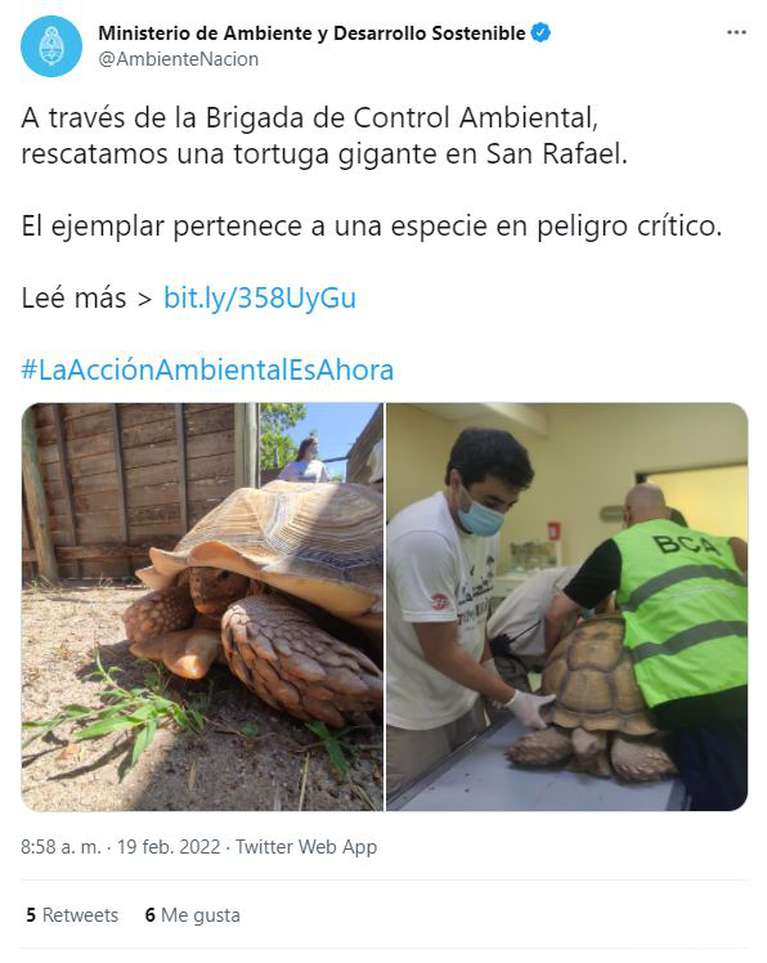767x963 pixels.
Task: Show the 5 Retweets list
Action: tap(72, 915)
